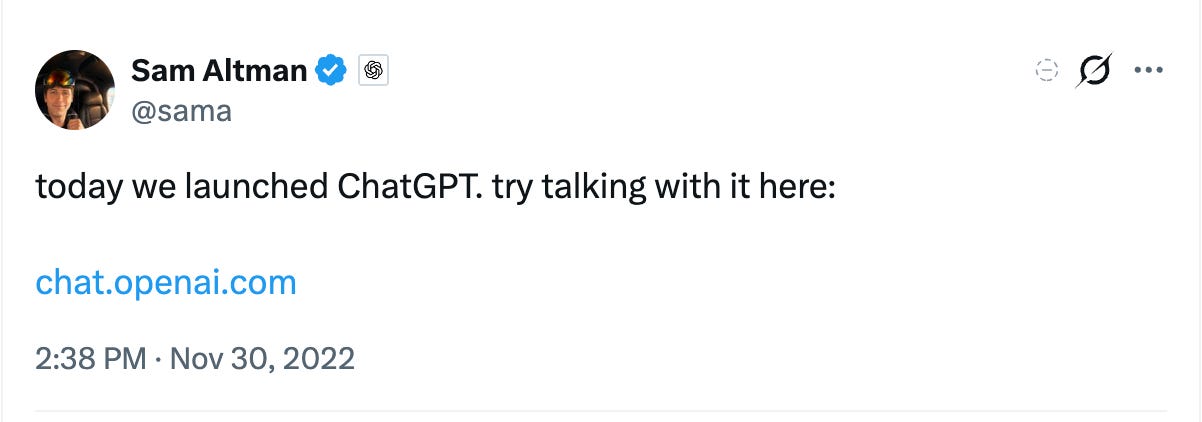Image resolution: width=1202 pixels, height=422 pixels.
Task: Click the Grok slashed-circle icon
Action: point(1095,71)
